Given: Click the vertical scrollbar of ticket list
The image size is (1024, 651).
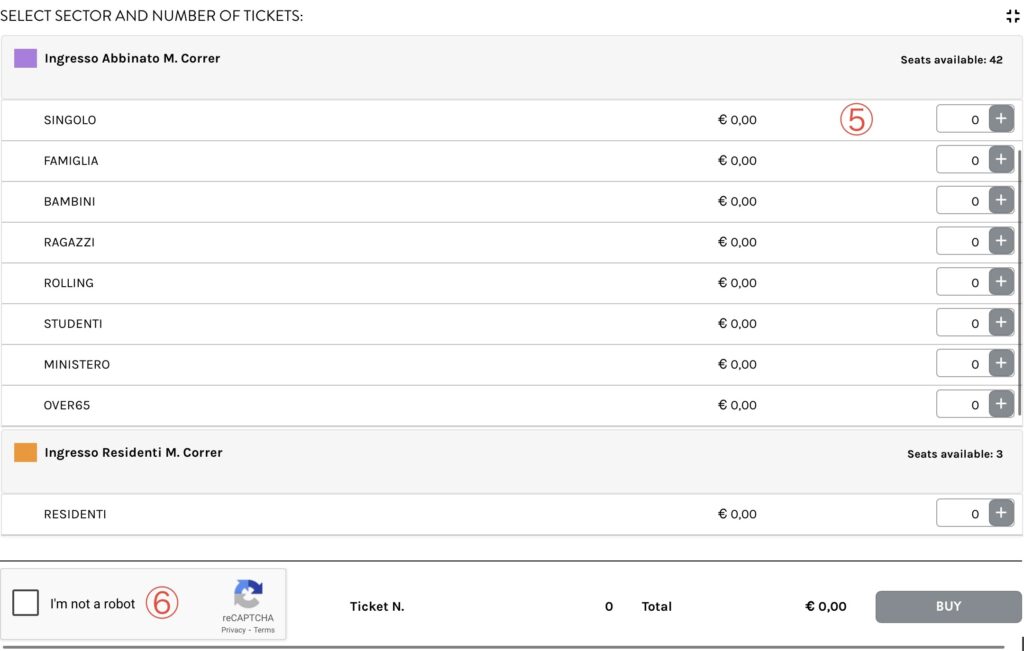Looking at the screenshot, I should pyautogui.click(x=1019, y=280).
